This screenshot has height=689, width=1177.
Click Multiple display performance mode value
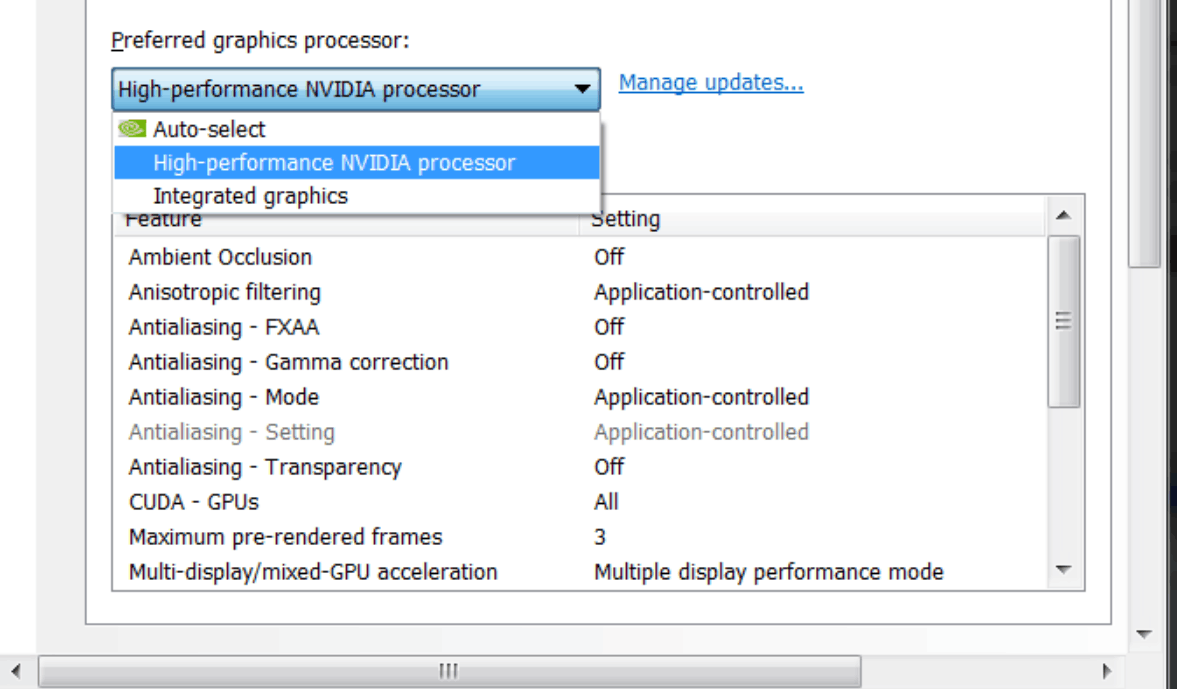[769, 572]
